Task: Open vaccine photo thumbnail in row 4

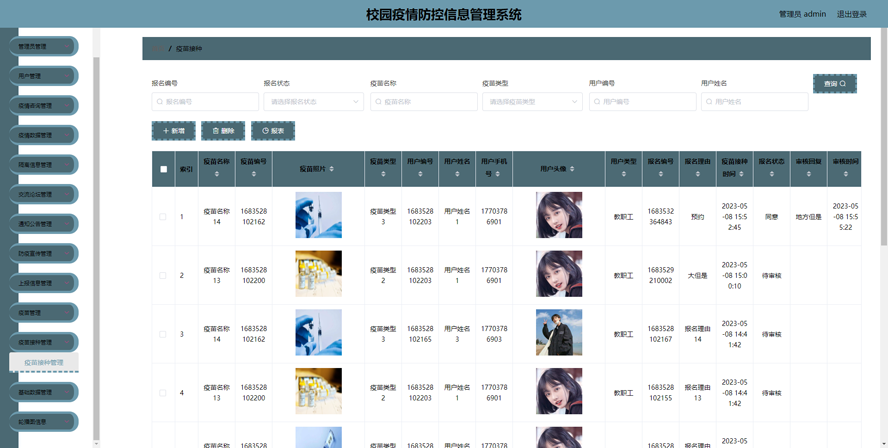Action: 318,391
